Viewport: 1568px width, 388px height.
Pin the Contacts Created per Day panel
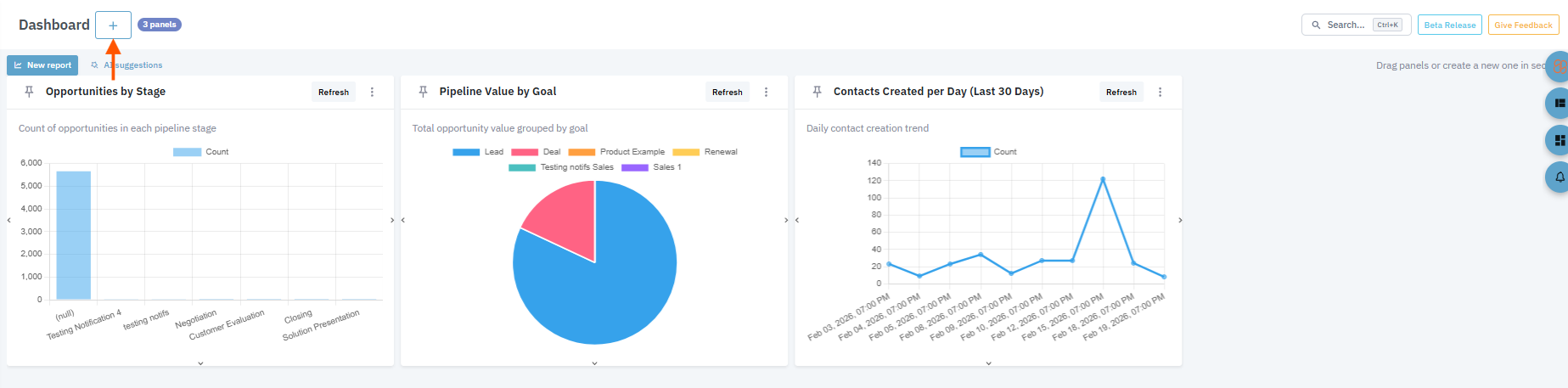point(818,92)
